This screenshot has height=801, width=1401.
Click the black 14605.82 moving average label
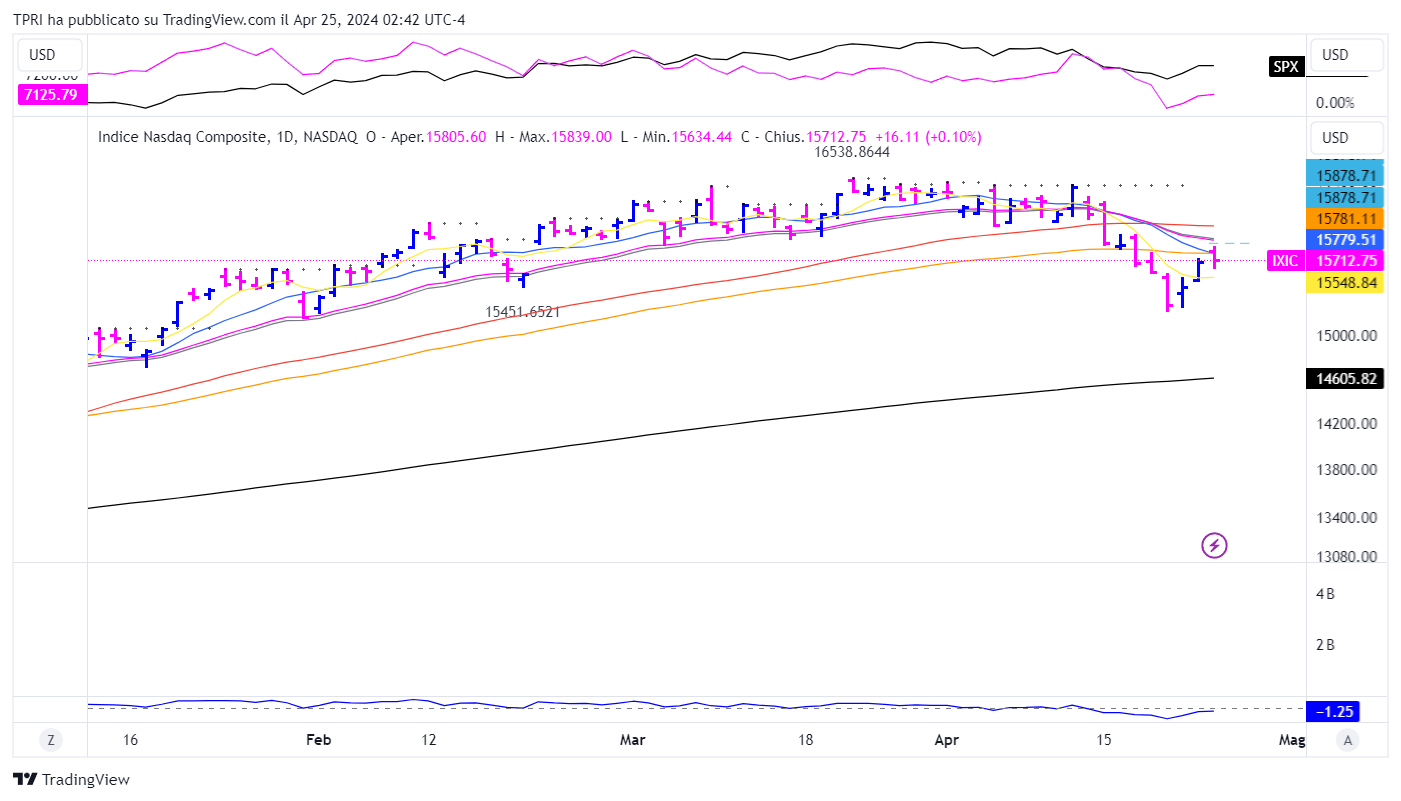[1345, 379]
